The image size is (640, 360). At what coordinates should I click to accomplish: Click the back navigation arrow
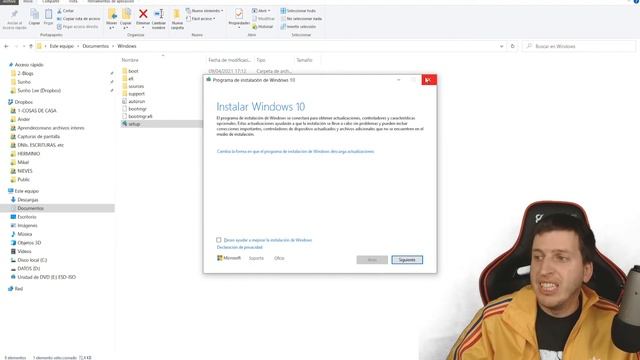(6, 46)
